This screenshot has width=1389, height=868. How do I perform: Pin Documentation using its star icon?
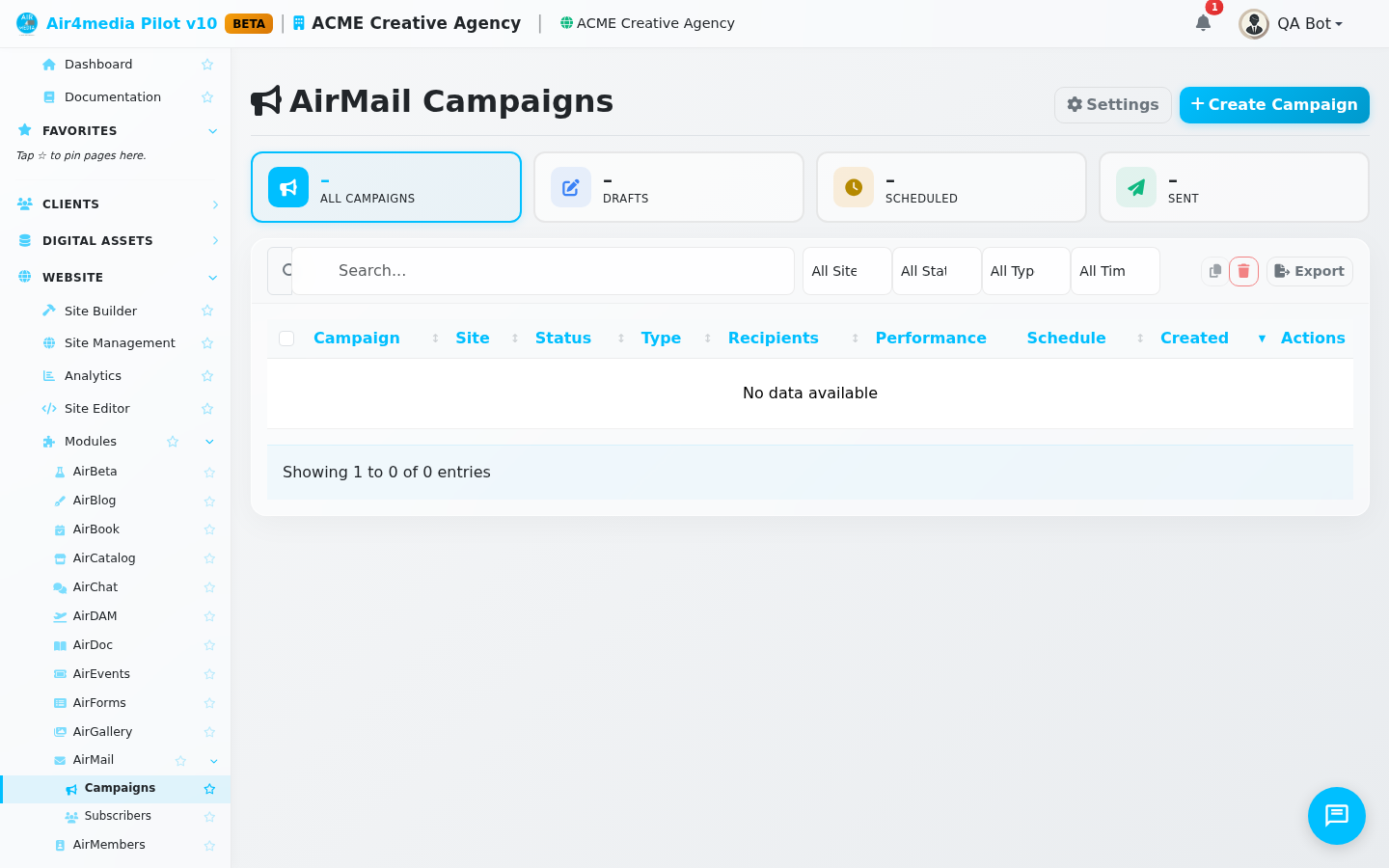207,97
